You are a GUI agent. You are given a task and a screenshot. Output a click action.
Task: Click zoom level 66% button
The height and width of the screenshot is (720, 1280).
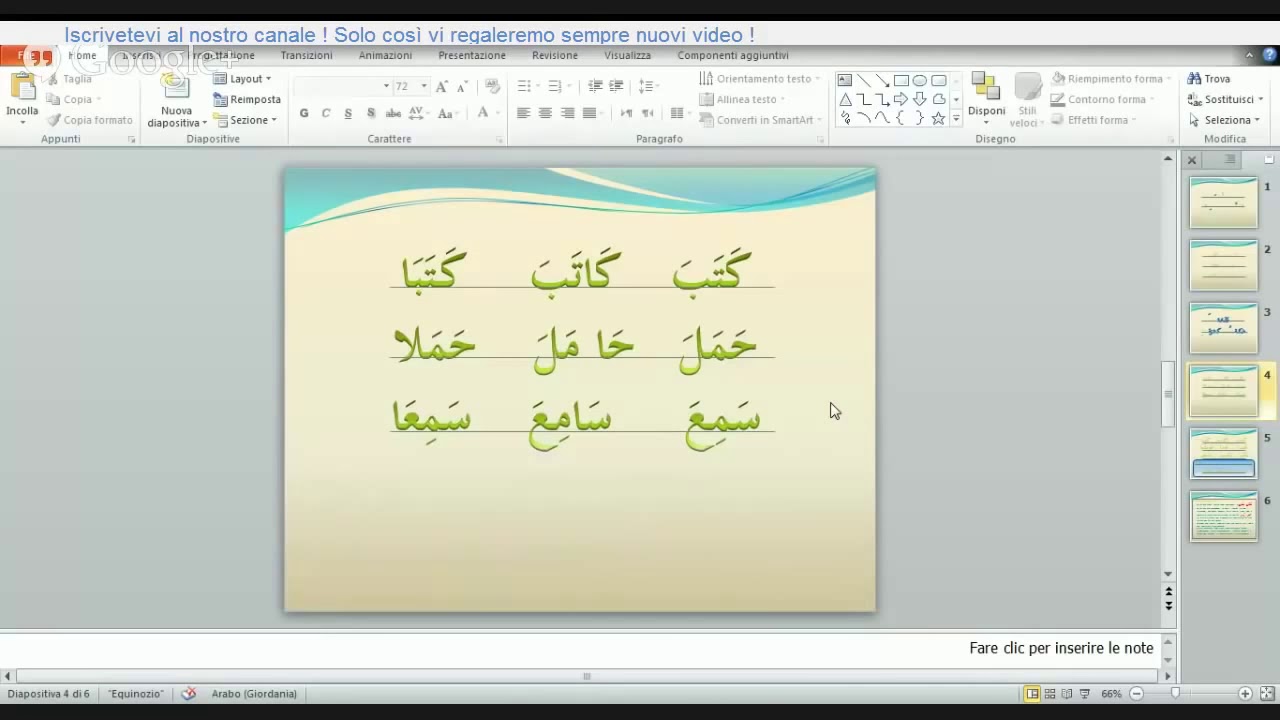click(x=1111, y=693)
